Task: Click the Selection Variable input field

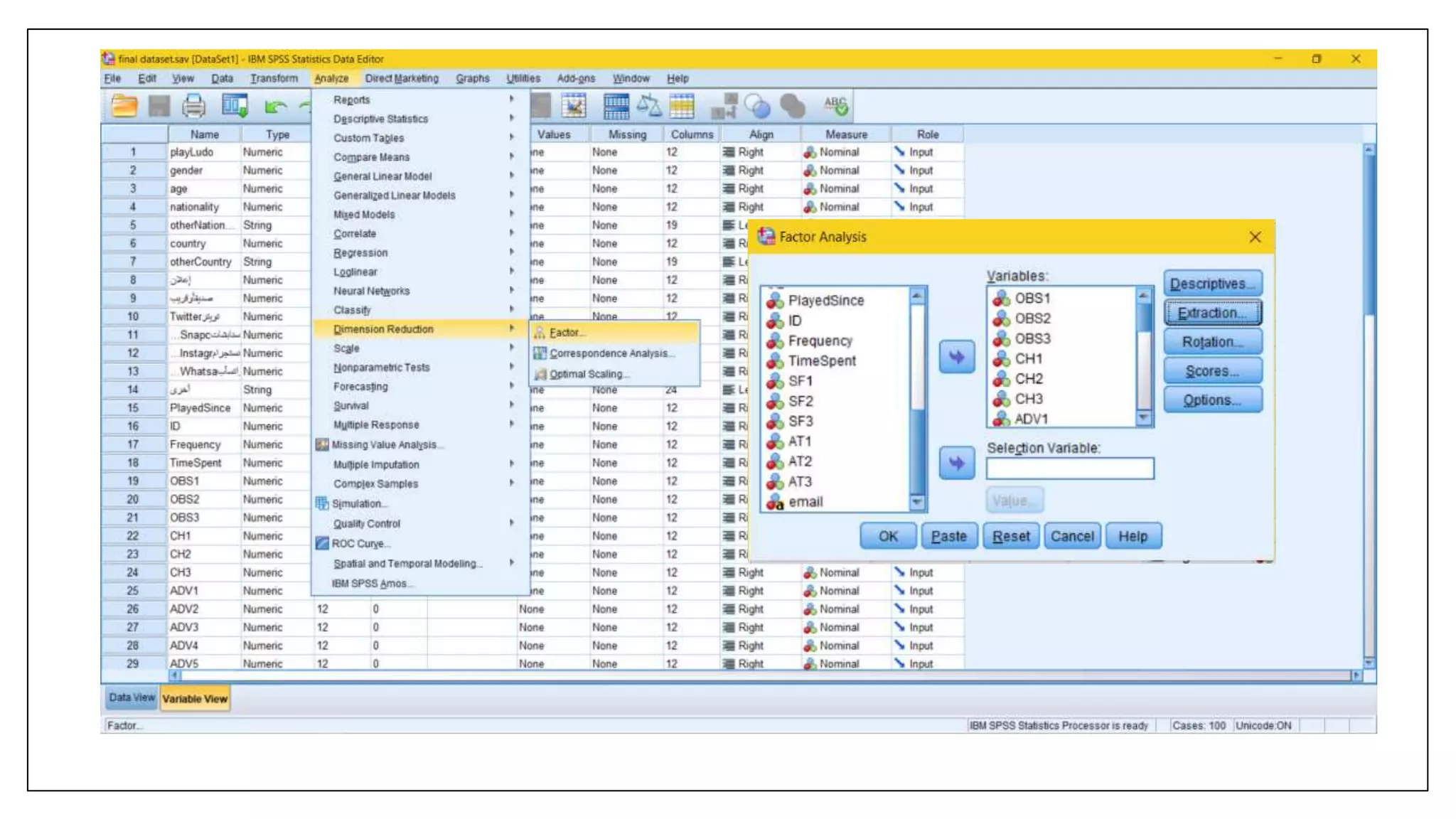Action: pyautogui.click(x=1069, y=469)
